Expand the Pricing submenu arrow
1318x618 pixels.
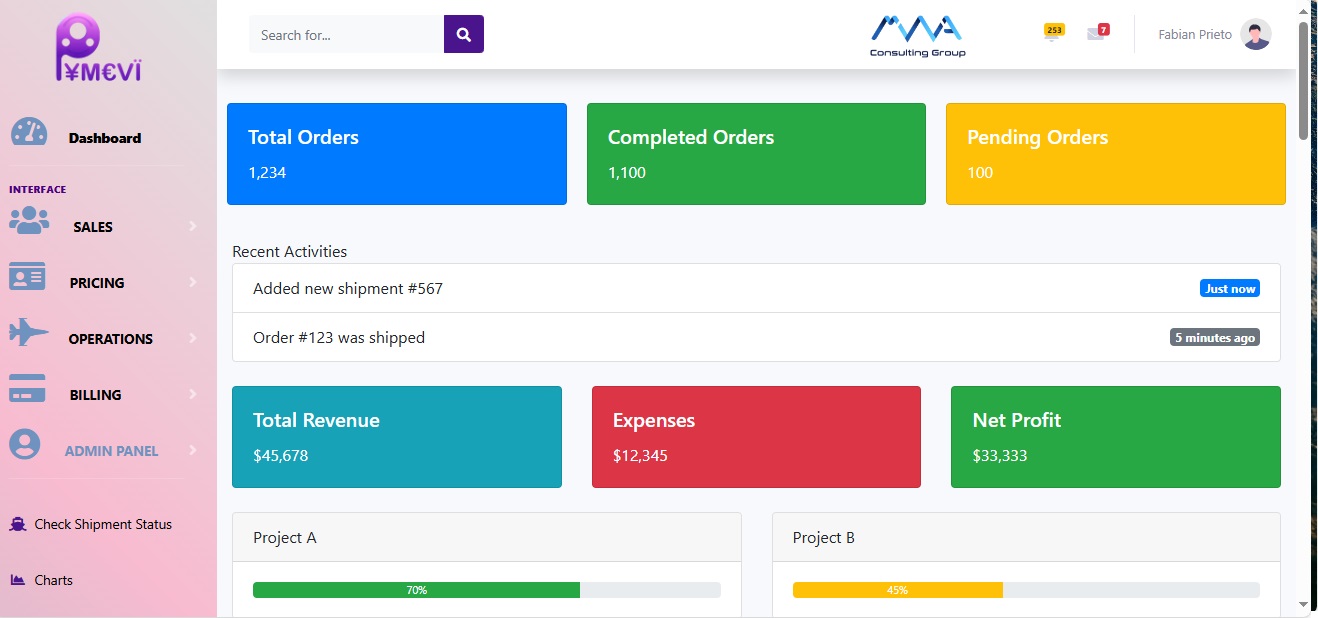[192, 283]
